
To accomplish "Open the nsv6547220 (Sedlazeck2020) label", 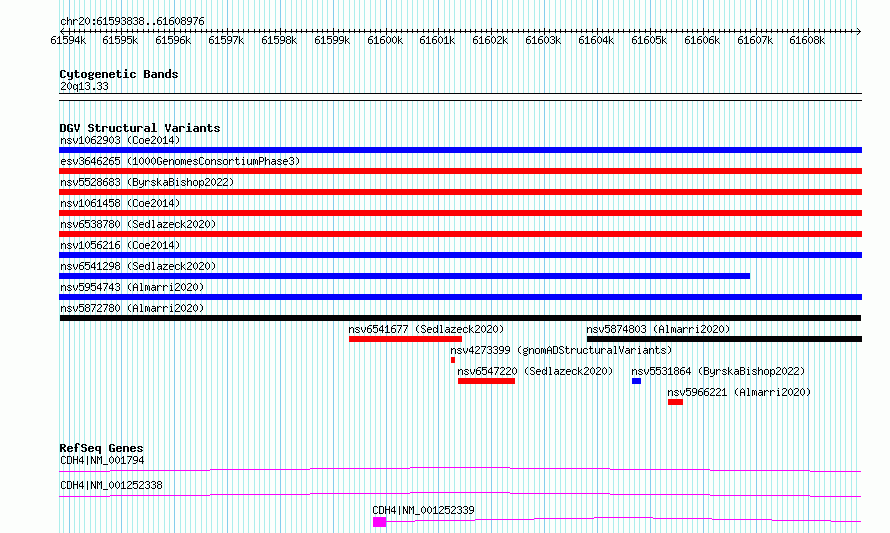I will (535, 371).
